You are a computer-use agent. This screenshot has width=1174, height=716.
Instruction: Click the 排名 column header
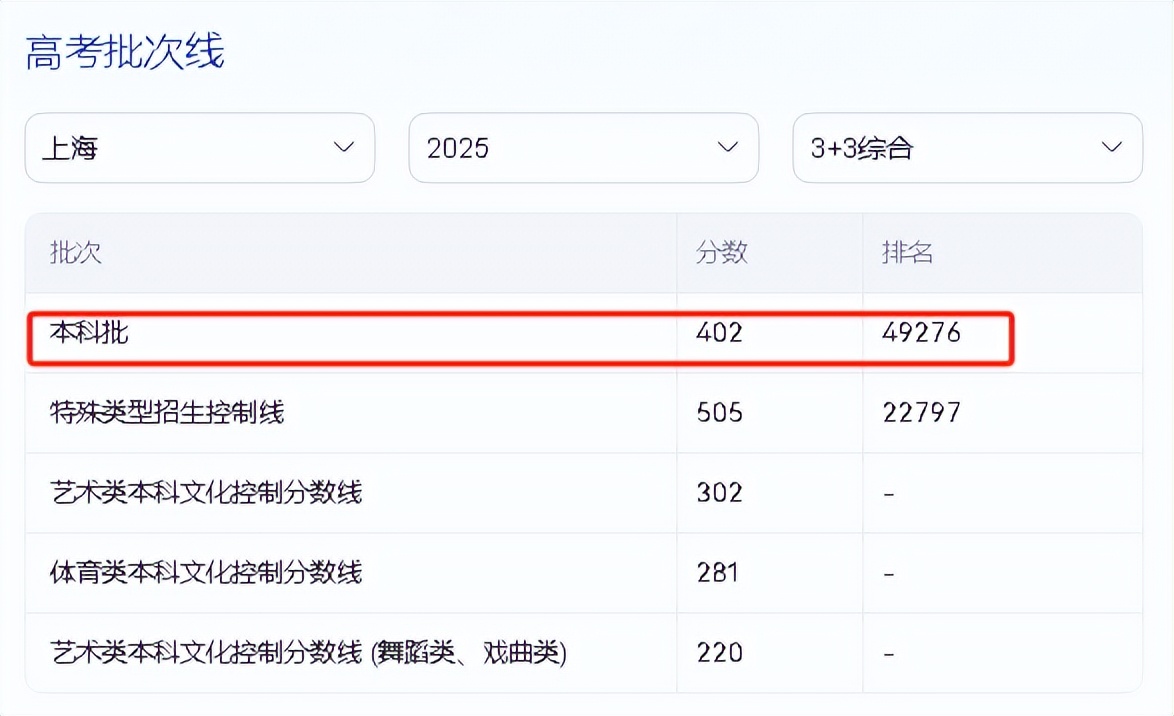pyautogui.click(x=905, y=254)
